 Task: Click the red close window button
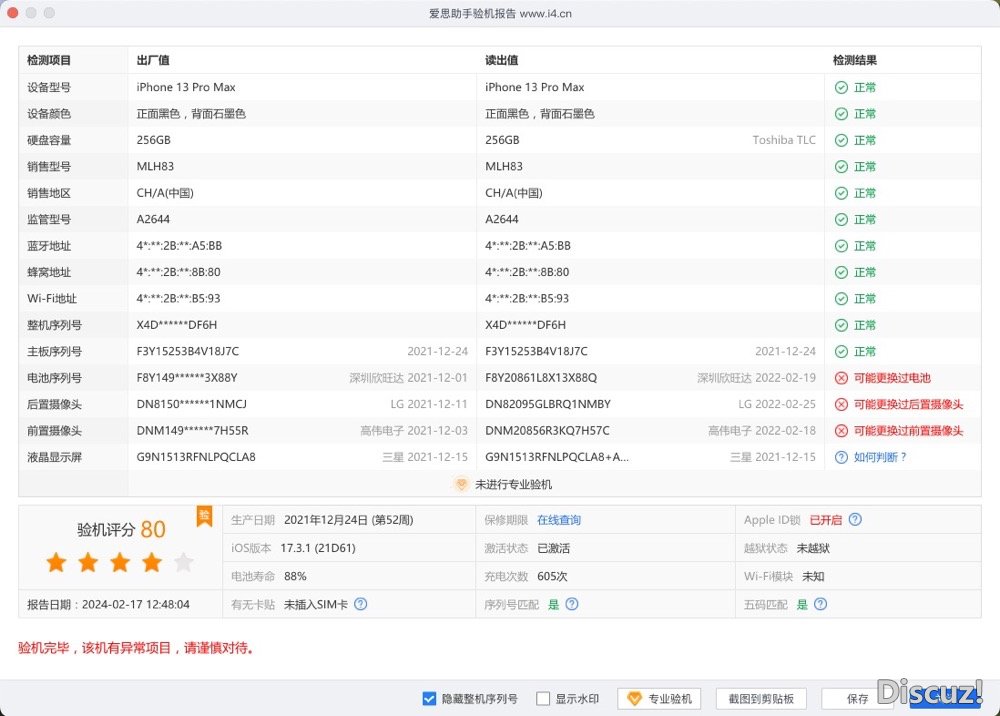(12, 13)
